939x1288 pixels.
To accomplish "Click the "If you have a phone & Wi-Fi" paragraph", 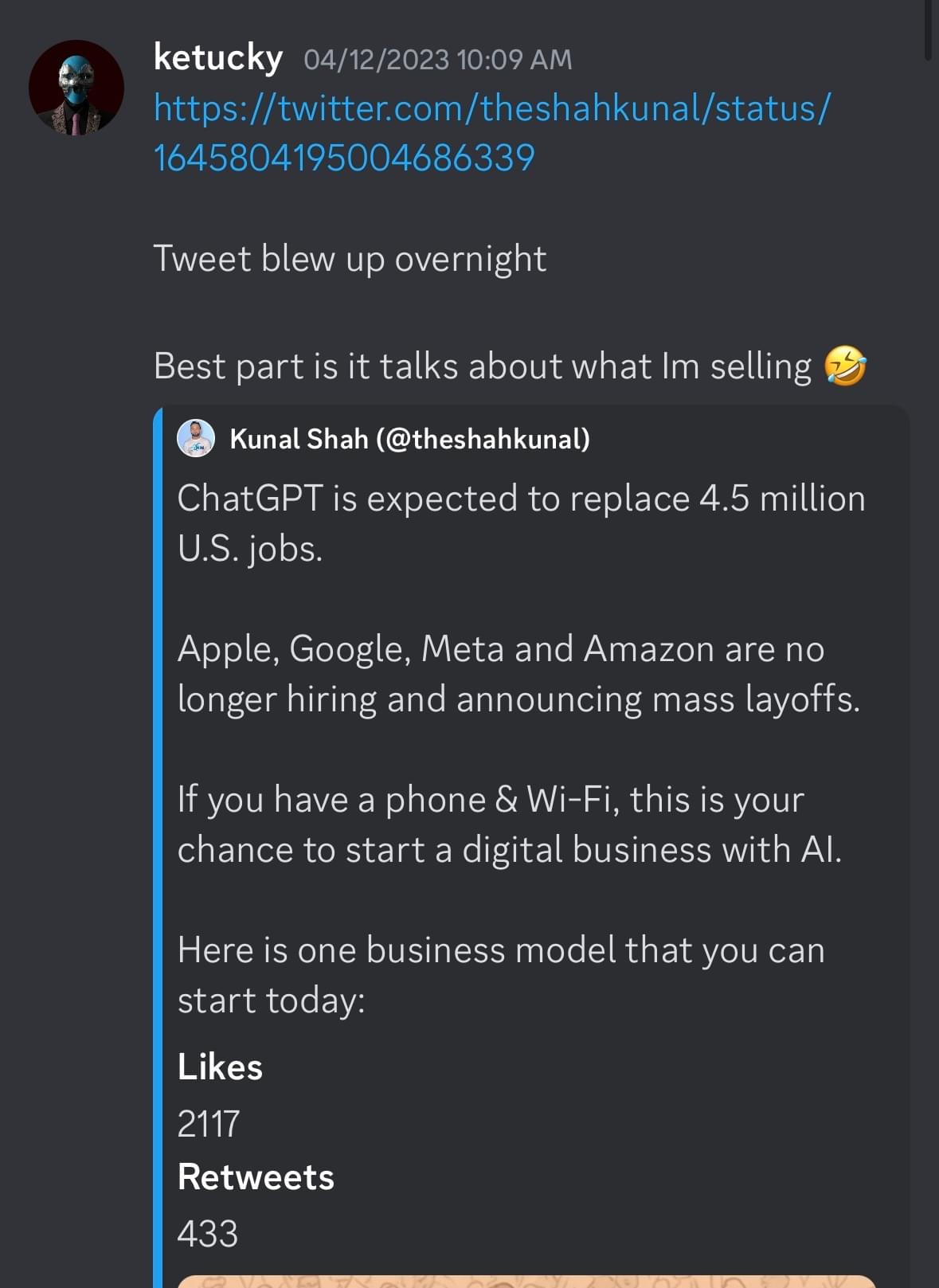I will [x=509, y=824].
